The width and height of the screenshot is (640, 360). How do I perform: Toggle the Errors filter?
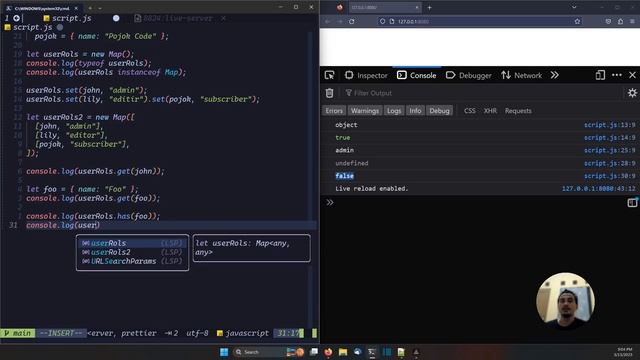click(334, 111)
